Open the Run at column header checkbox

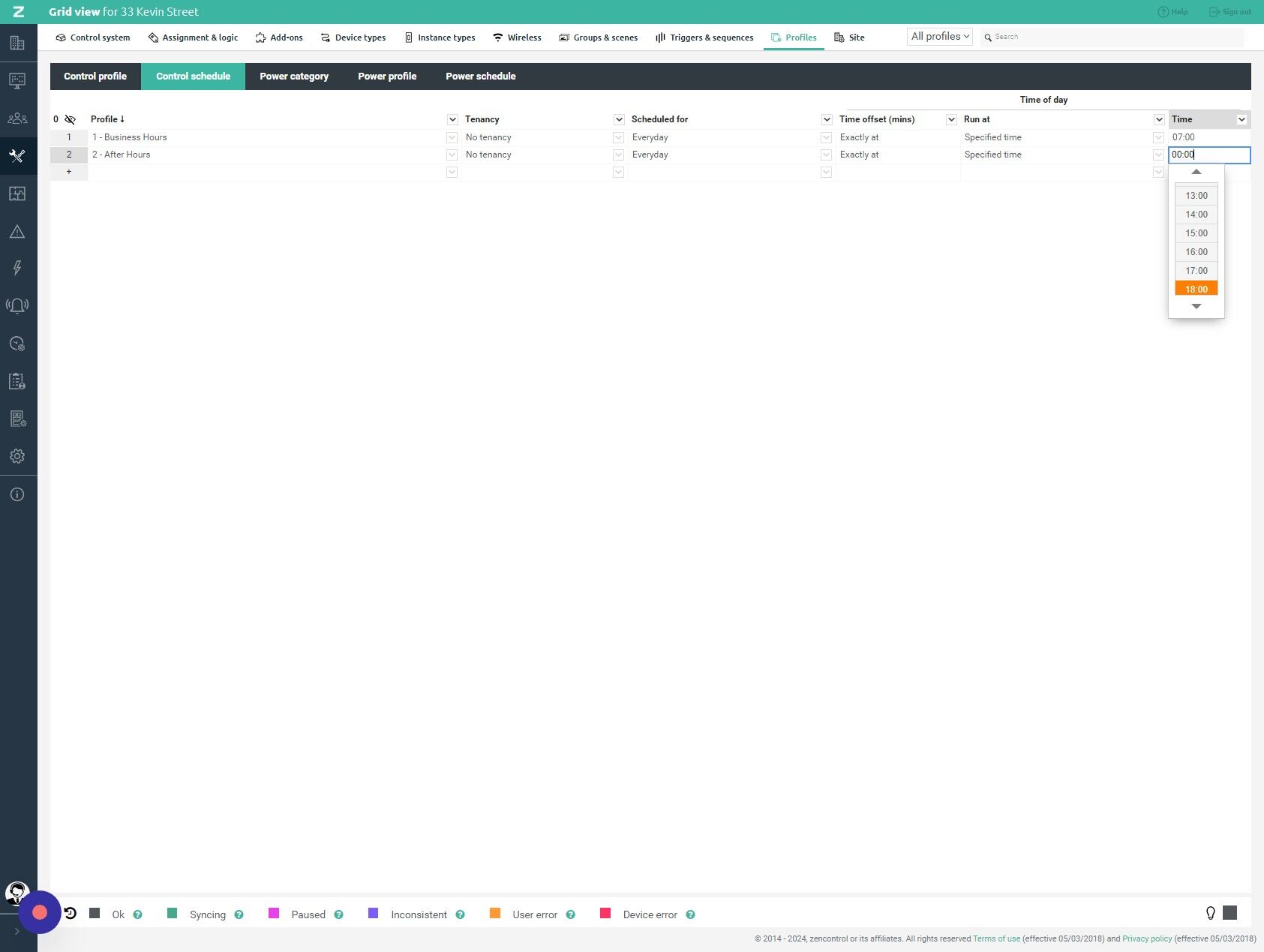pos(1159,119)
